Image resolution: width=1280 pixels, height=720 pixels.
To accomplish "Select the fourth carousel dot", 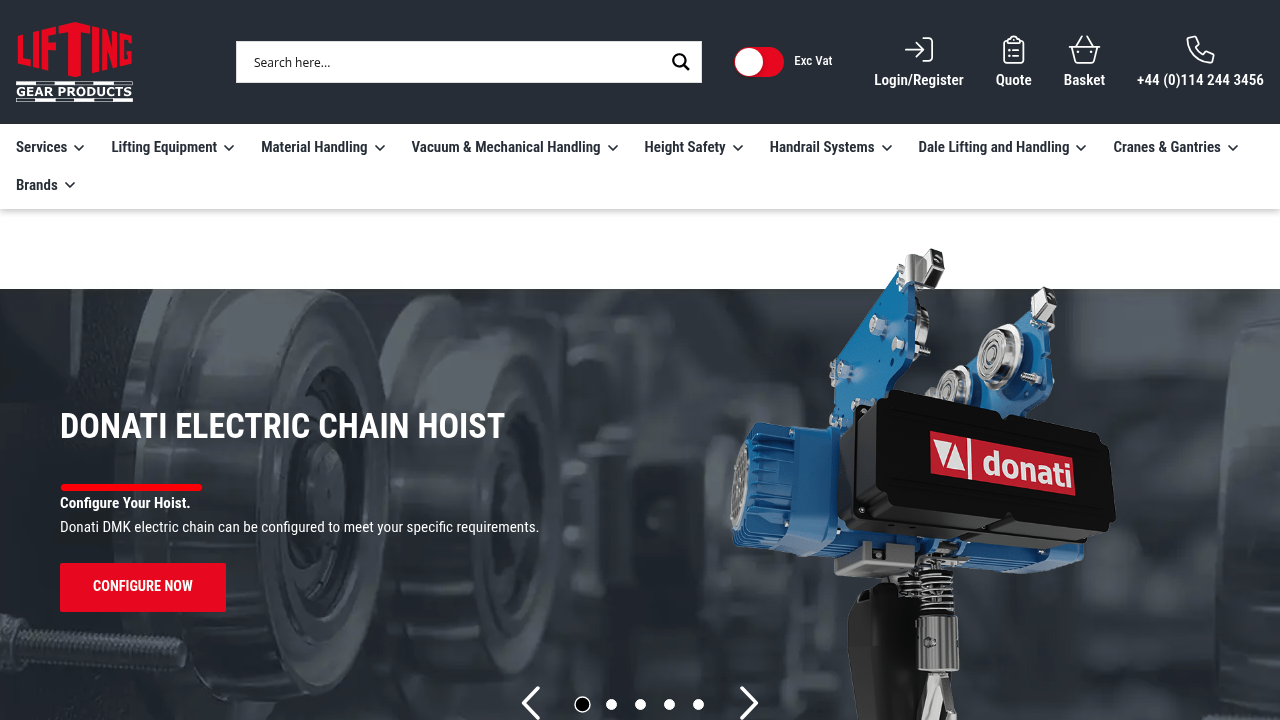I will click(669, 705).
